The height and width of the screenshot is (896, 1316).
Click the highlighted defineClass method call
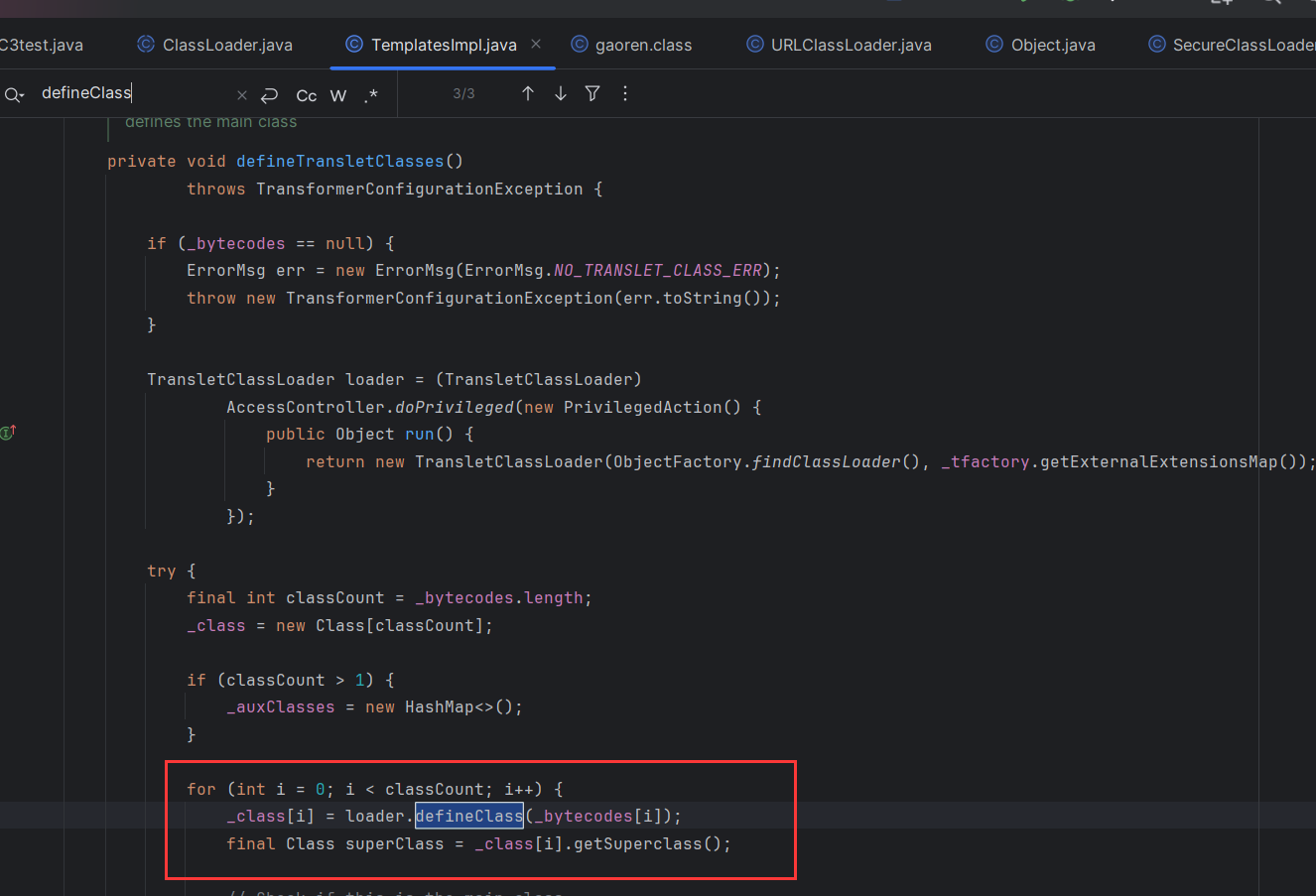(x=468, y=816)
